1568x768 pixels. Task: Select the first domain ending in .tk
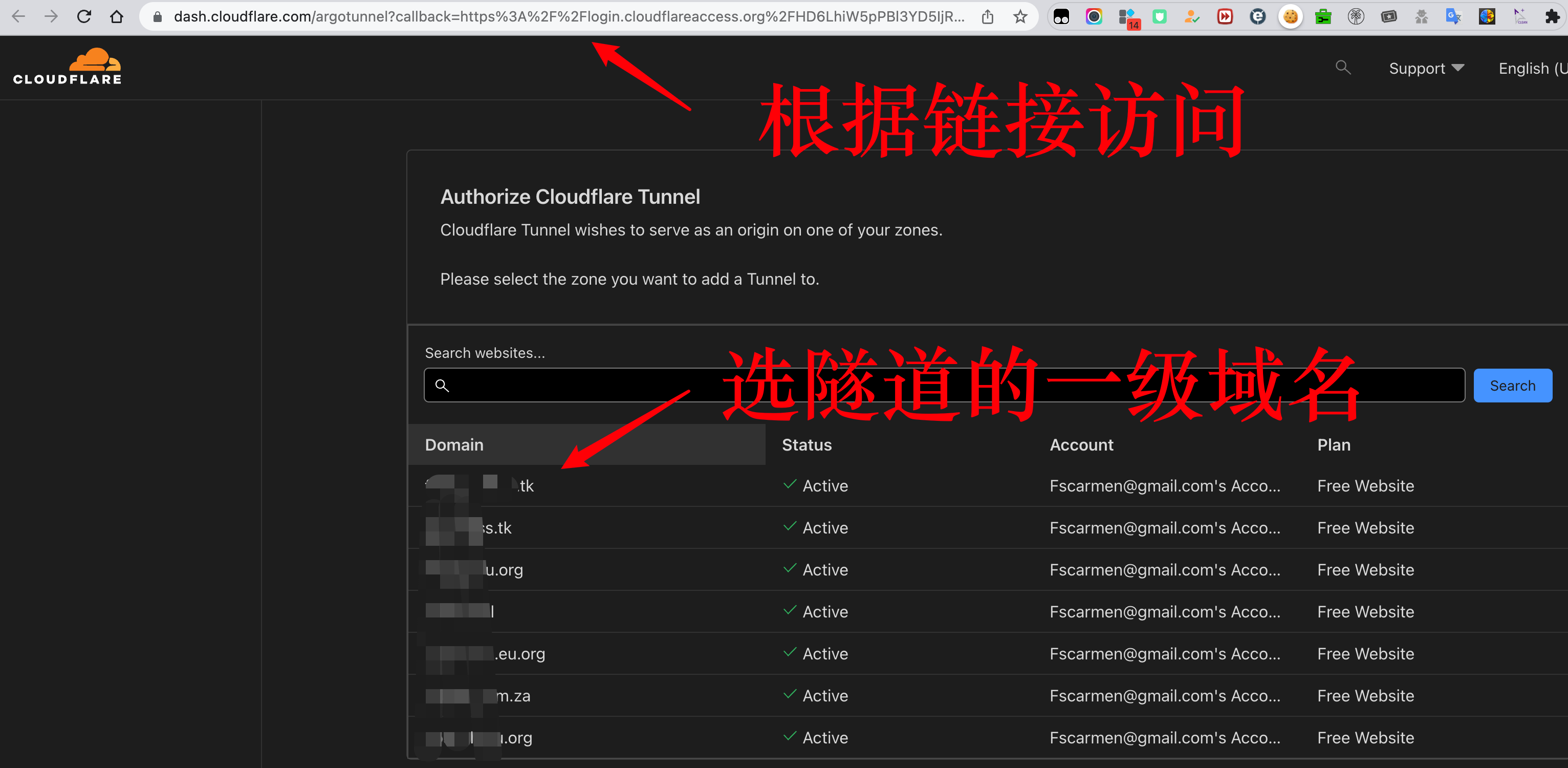[x=480, y=485]
